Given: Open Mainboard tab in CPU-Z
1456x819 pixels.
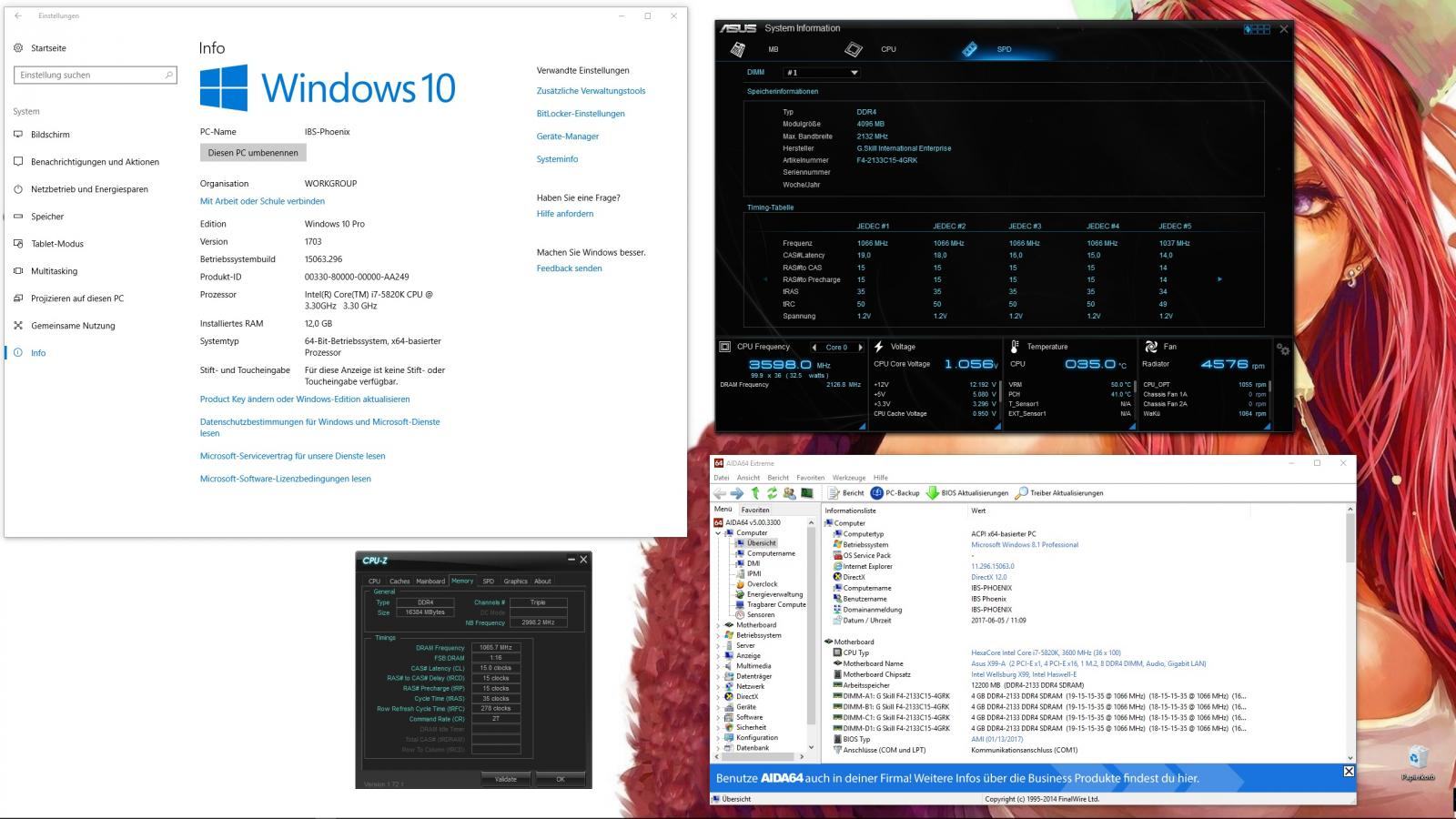Looking at the screenshot, I should click(430, 581).
